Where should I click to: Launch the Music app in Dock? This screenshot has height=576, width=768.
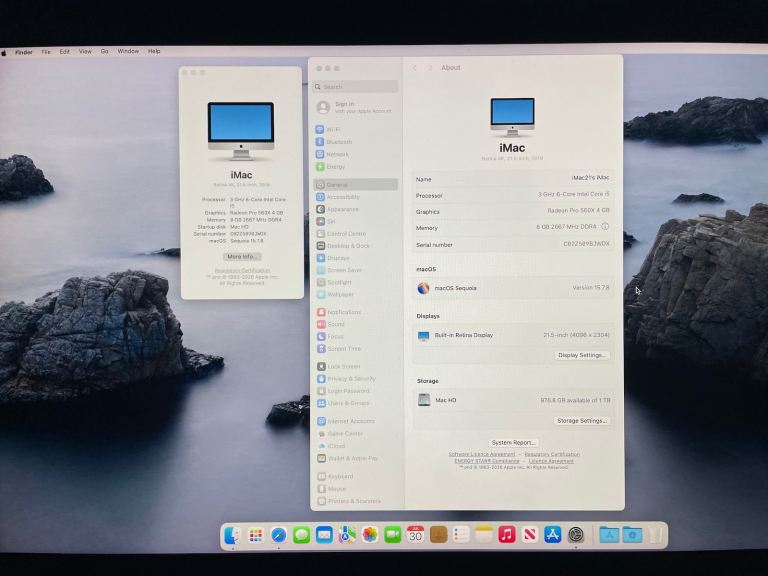[506, 534]
